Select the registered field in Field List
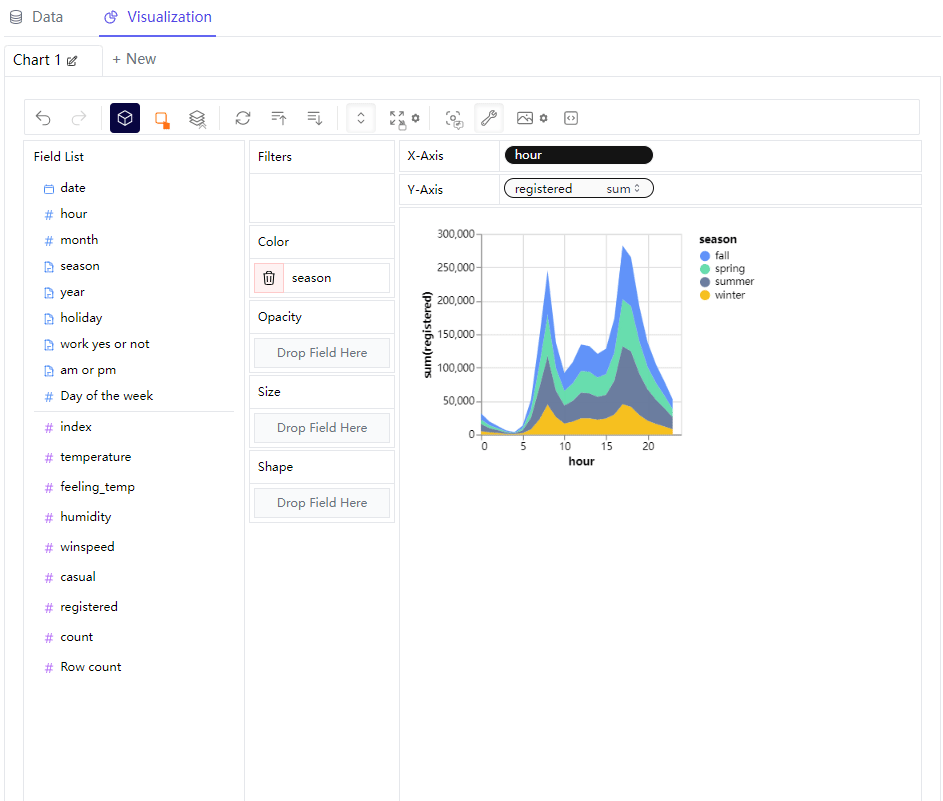 89,607
